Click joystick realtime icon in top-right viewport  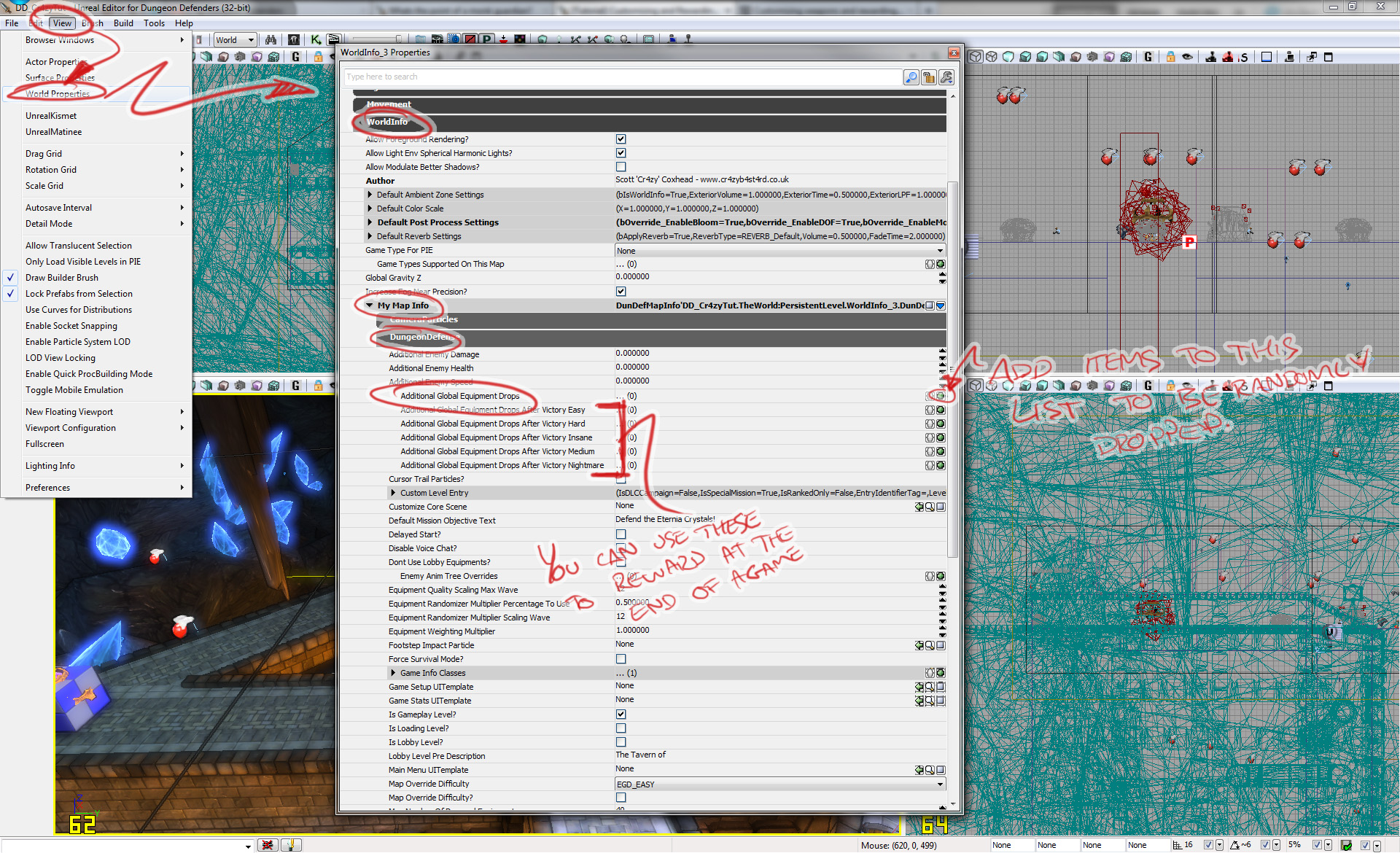(x=1210, y=57)
